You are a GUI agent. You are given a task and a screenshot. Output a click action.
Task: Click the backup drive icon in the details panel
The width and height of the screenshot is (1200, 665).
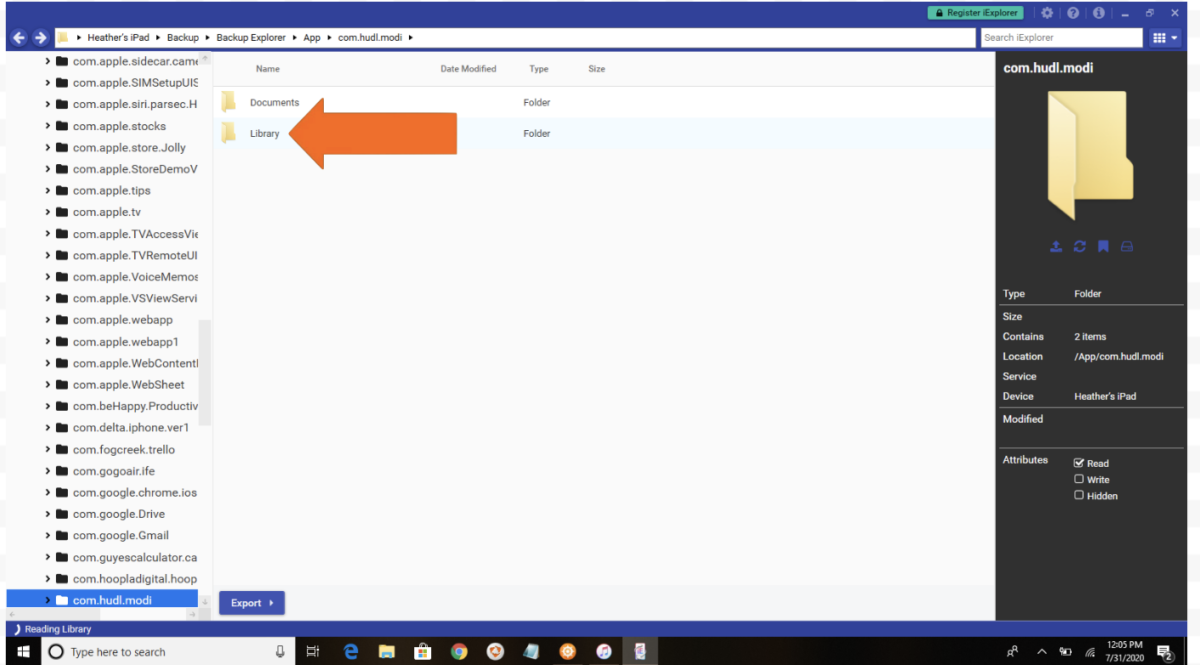click(1128, 246)
